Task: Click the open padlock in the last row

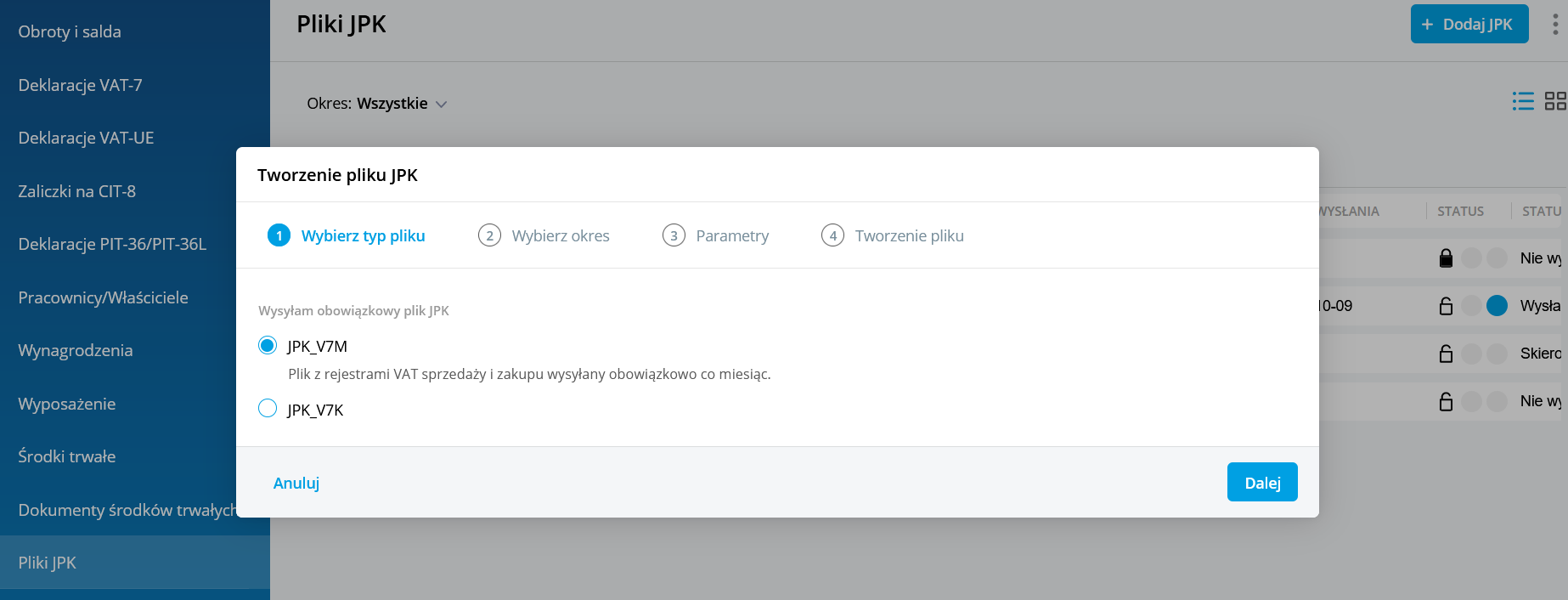Action: coord(1446,401)
